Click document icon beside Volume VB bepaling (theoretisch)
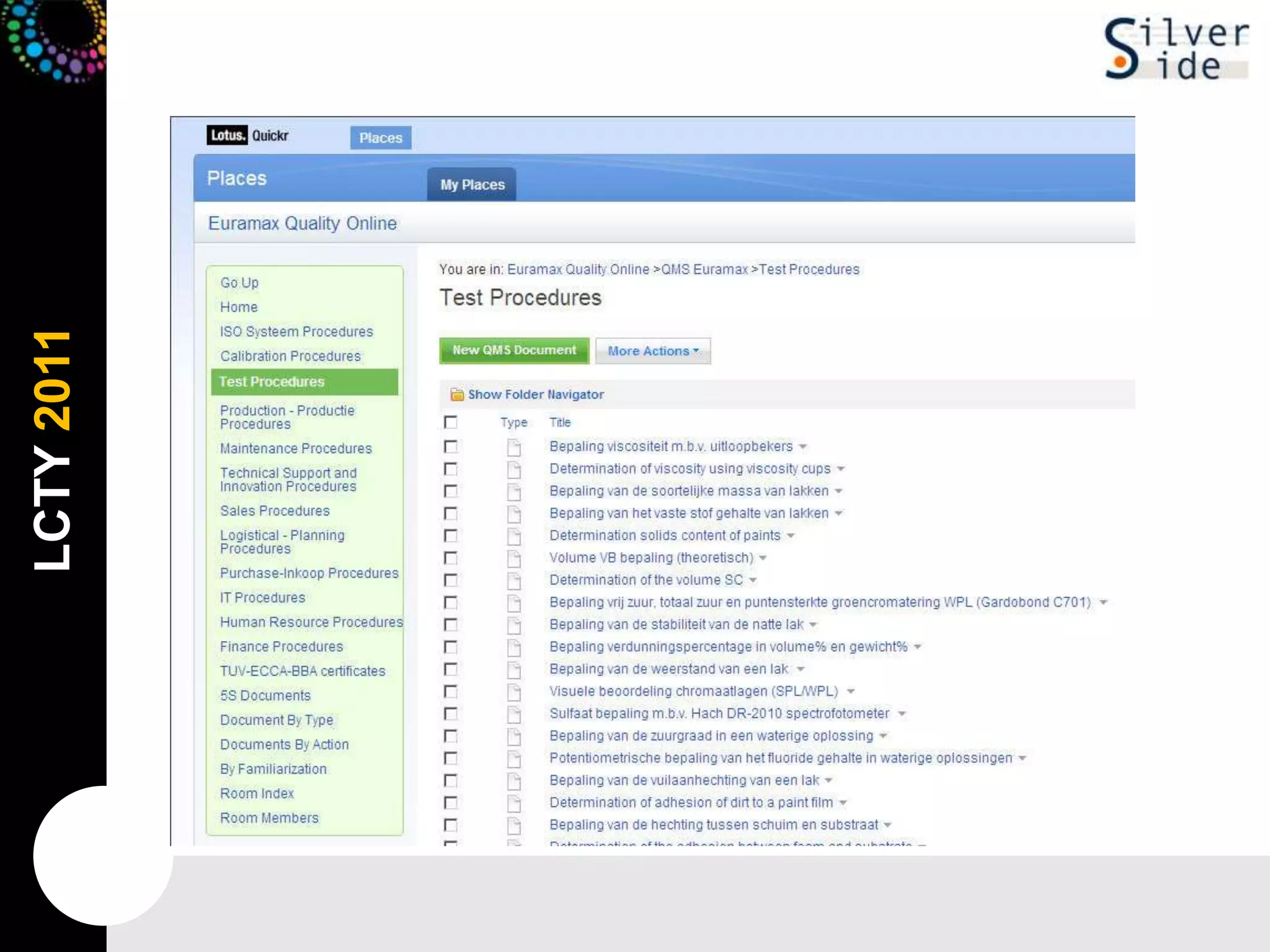Image resolution: width=1270 pixels, height=952 pixels. (513, 558)
